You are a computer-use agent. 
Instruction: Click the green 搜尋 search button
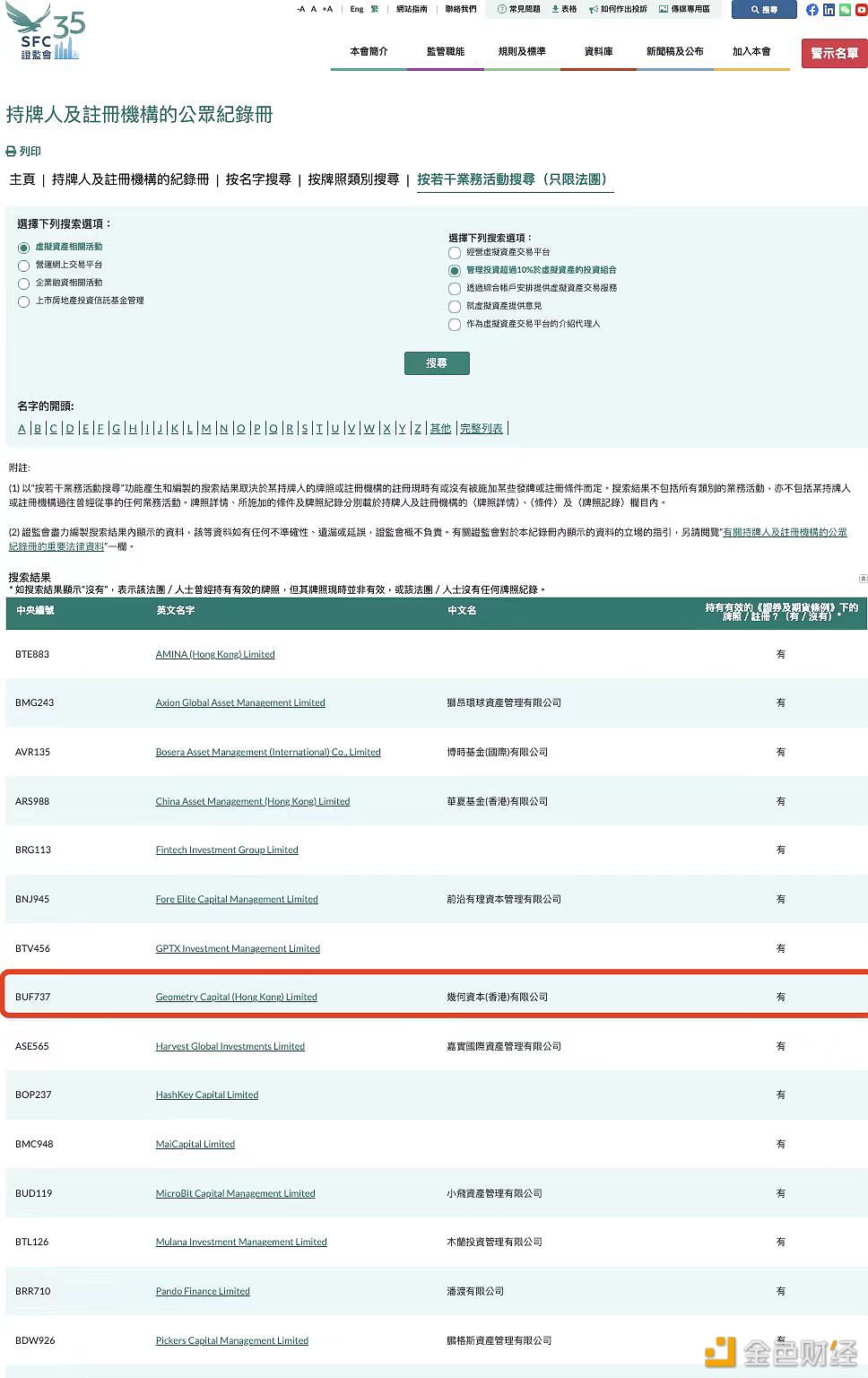click(437, 363)
